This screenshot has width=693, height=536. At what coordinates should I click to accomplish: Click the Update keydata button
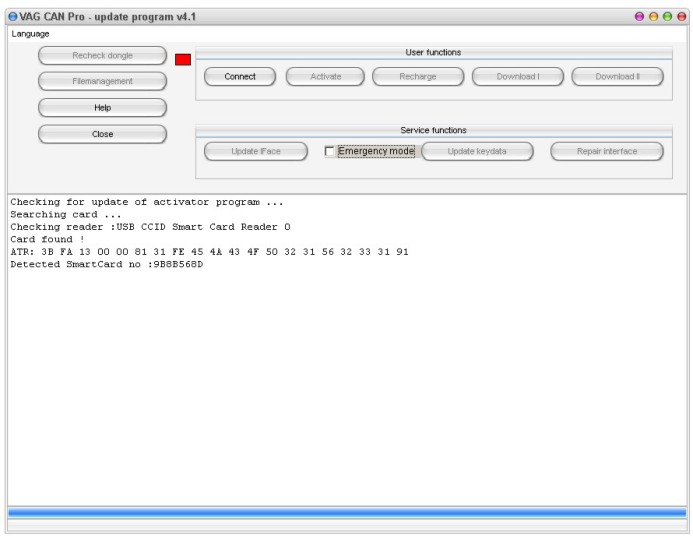click(477, 152)
